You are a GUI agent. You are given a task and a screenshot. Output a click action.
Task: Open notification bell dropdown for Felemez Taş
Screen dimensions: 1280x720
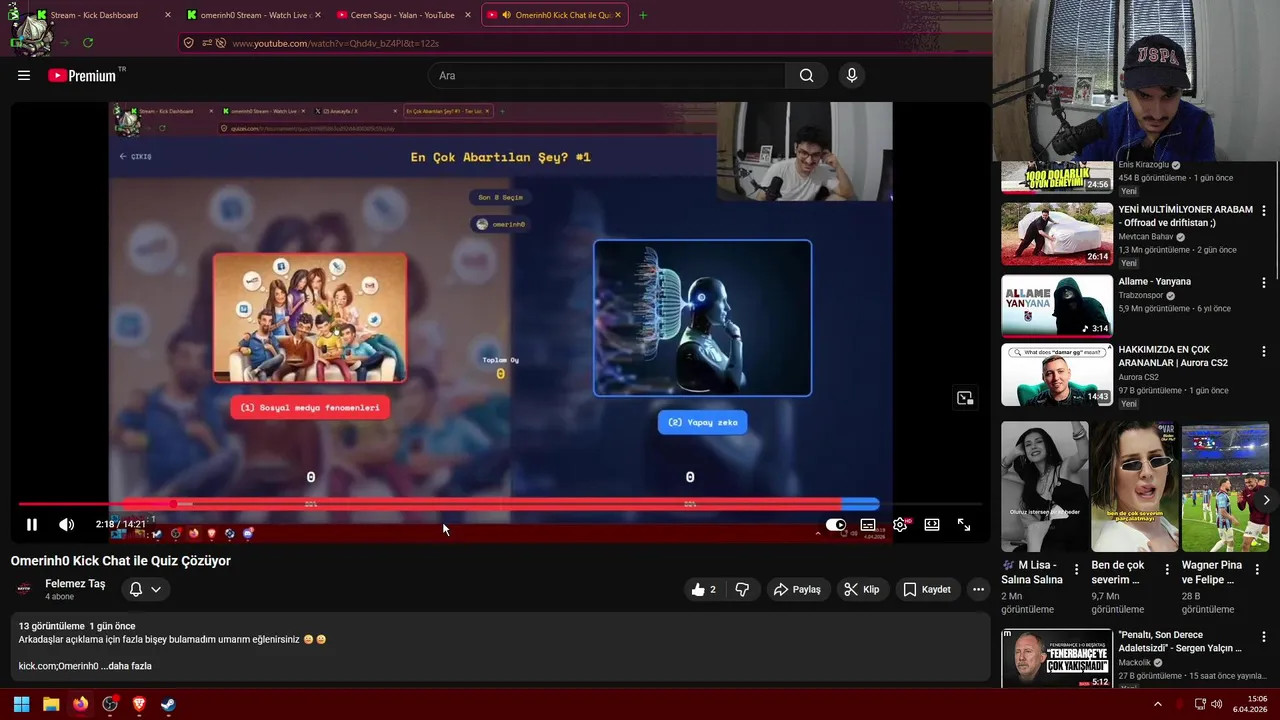tap(145, 590)
